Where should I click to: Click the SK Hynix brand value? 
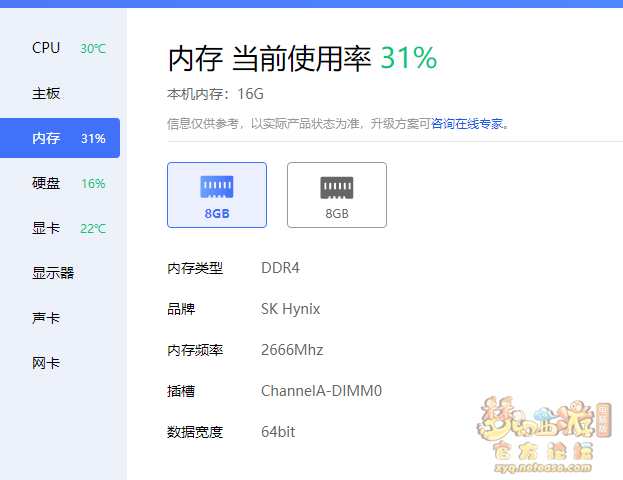(x=290, y=309)
